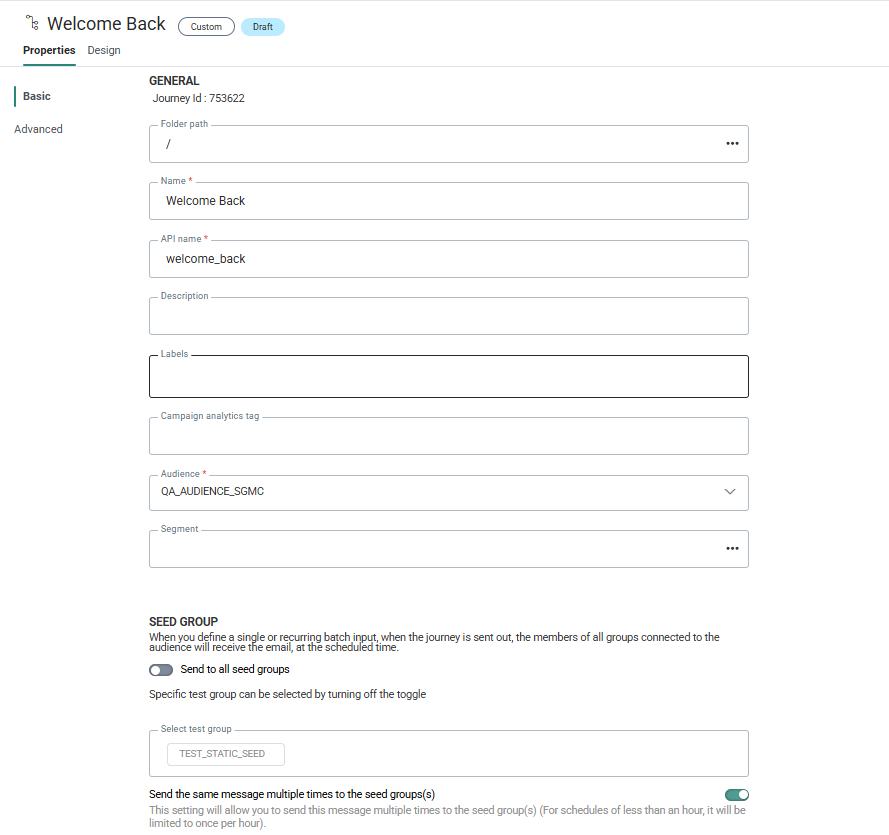Click the TEST_STATIC_SEED test group chip

click(225, 754)
